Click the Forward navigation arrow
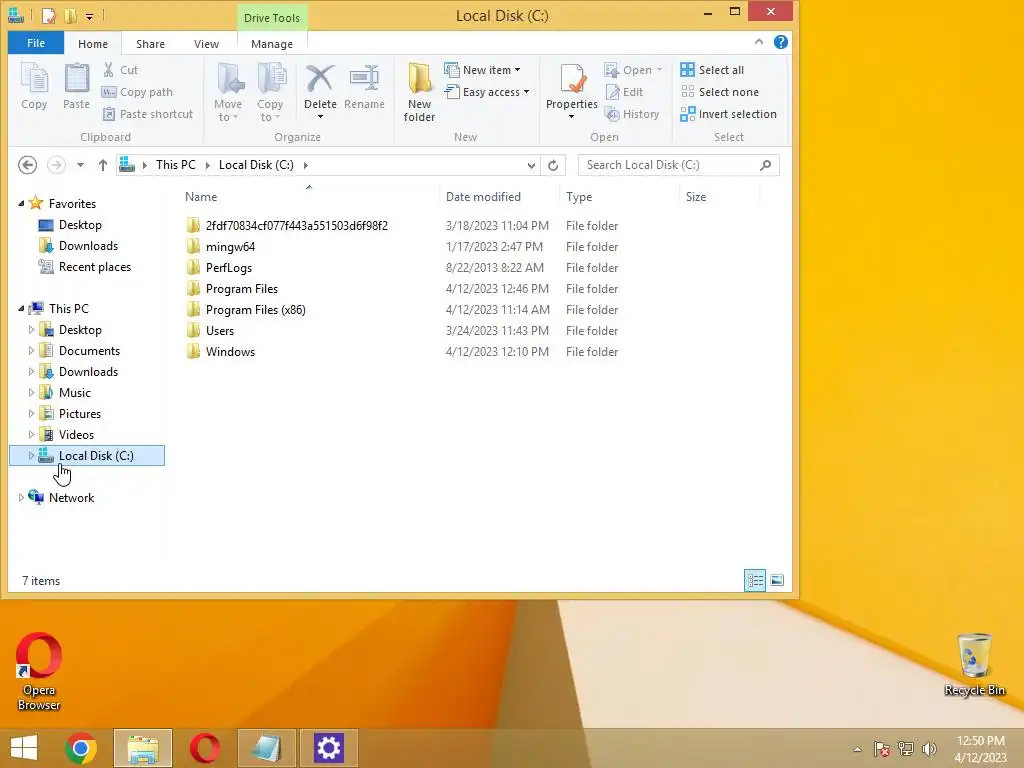This screenshot has height=768, width=1024. pos(56,165)
